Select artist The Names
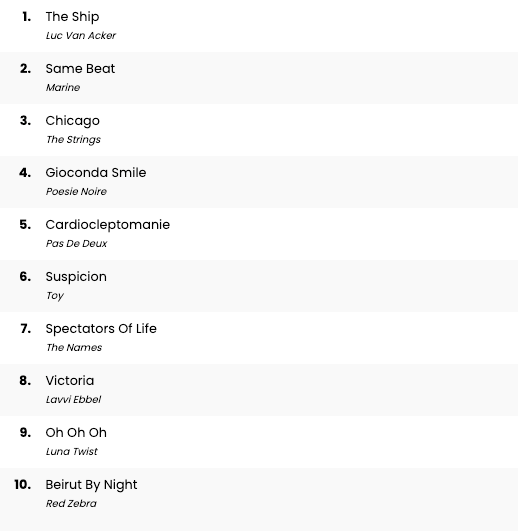This screenshot has height=531, width=518. pyautogui.click(x=74, y=347)
